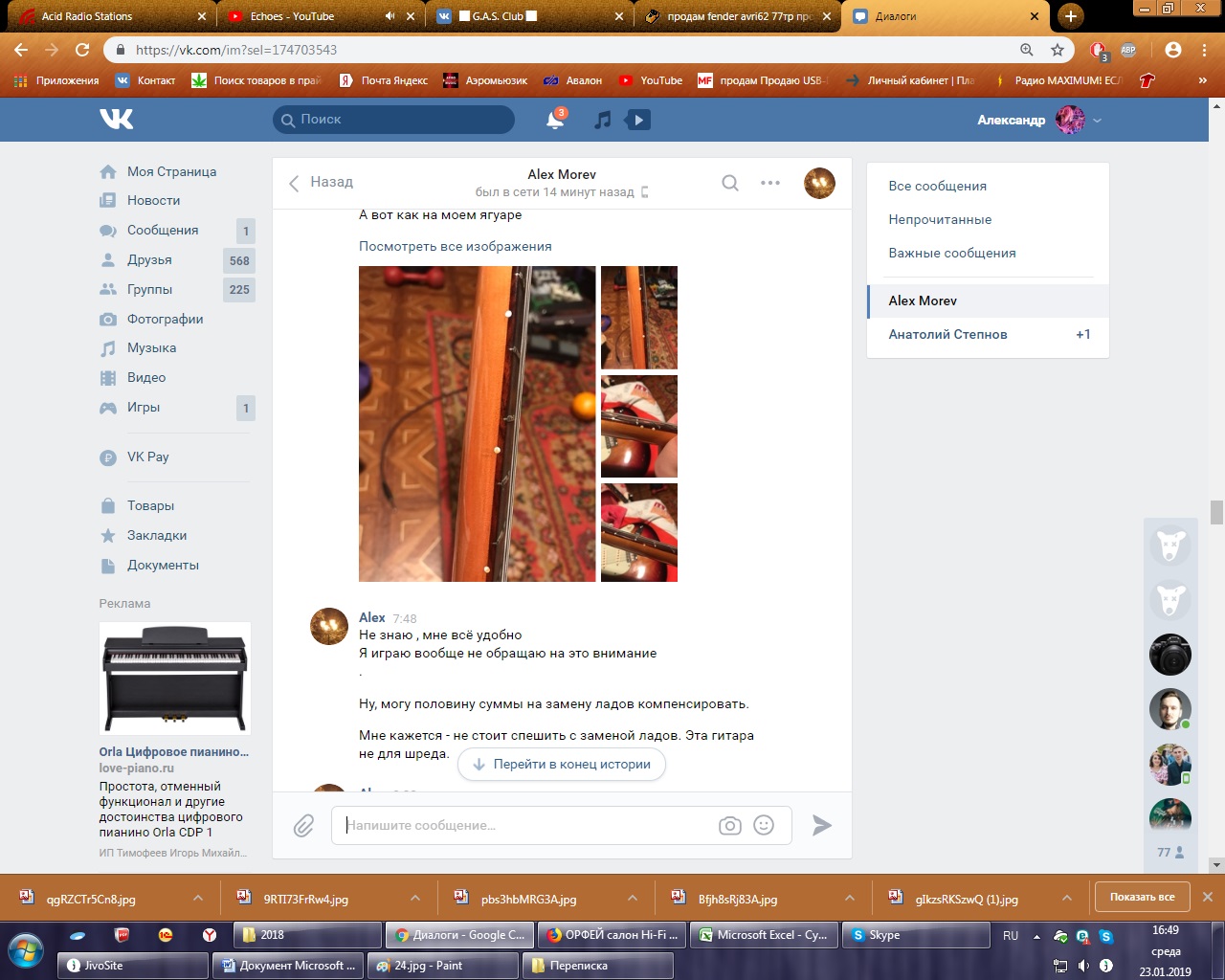Open Chrome zoom magnifier icon

[x=1027, y=50]
